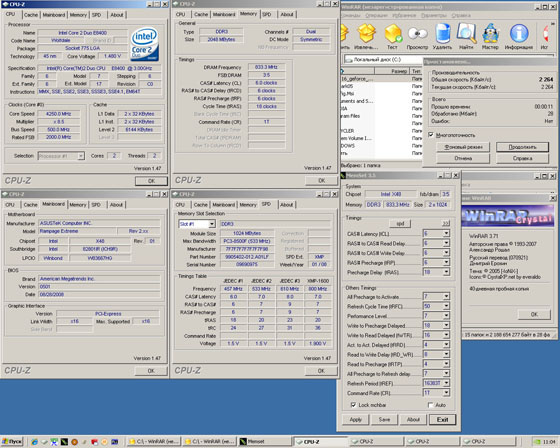Click the Извлечь extract icon in WinRAR toolbar
Image resolution: width=560 pixels, height=448 pixels.
(366, 37)
